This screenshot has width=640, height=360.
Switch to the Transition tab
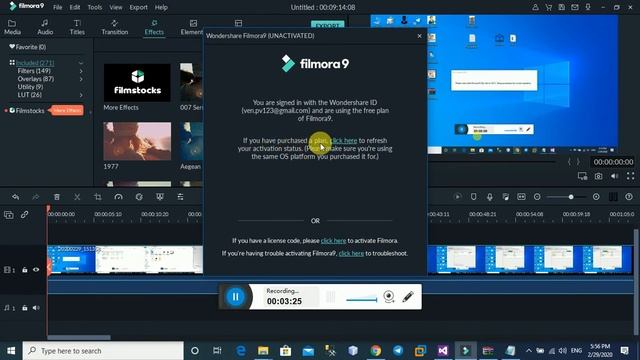pyautogui.click(x=115, y=27)
